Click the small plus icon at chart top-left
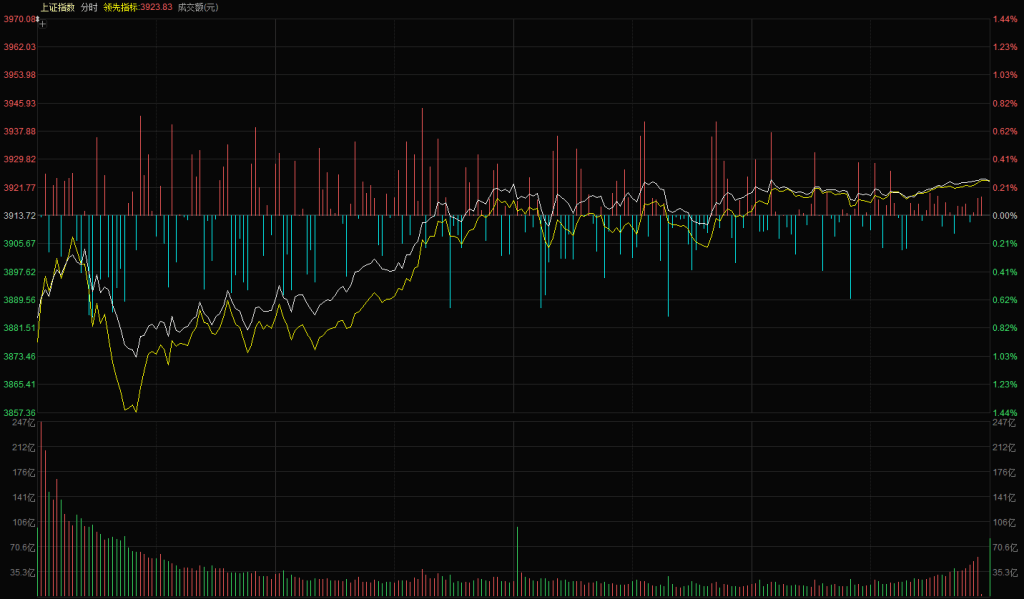This screenshot has height=599, width=1024. tap(43, 23)
